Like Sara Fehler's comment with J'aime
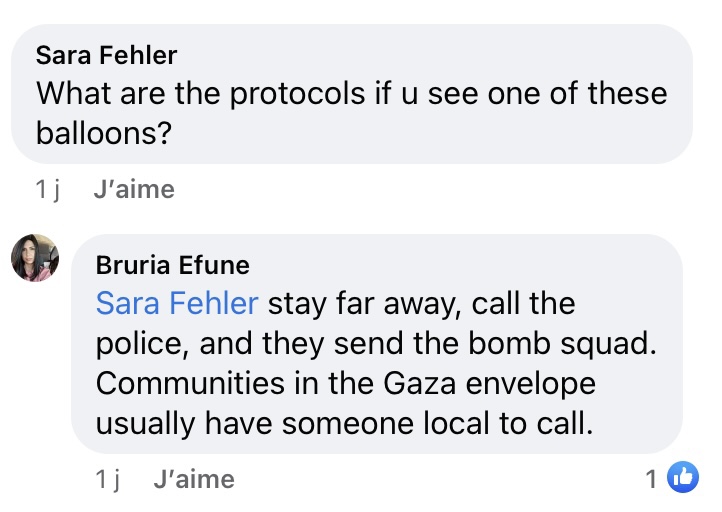Screen dimensions: 722x512 click(x=133, y=189)
